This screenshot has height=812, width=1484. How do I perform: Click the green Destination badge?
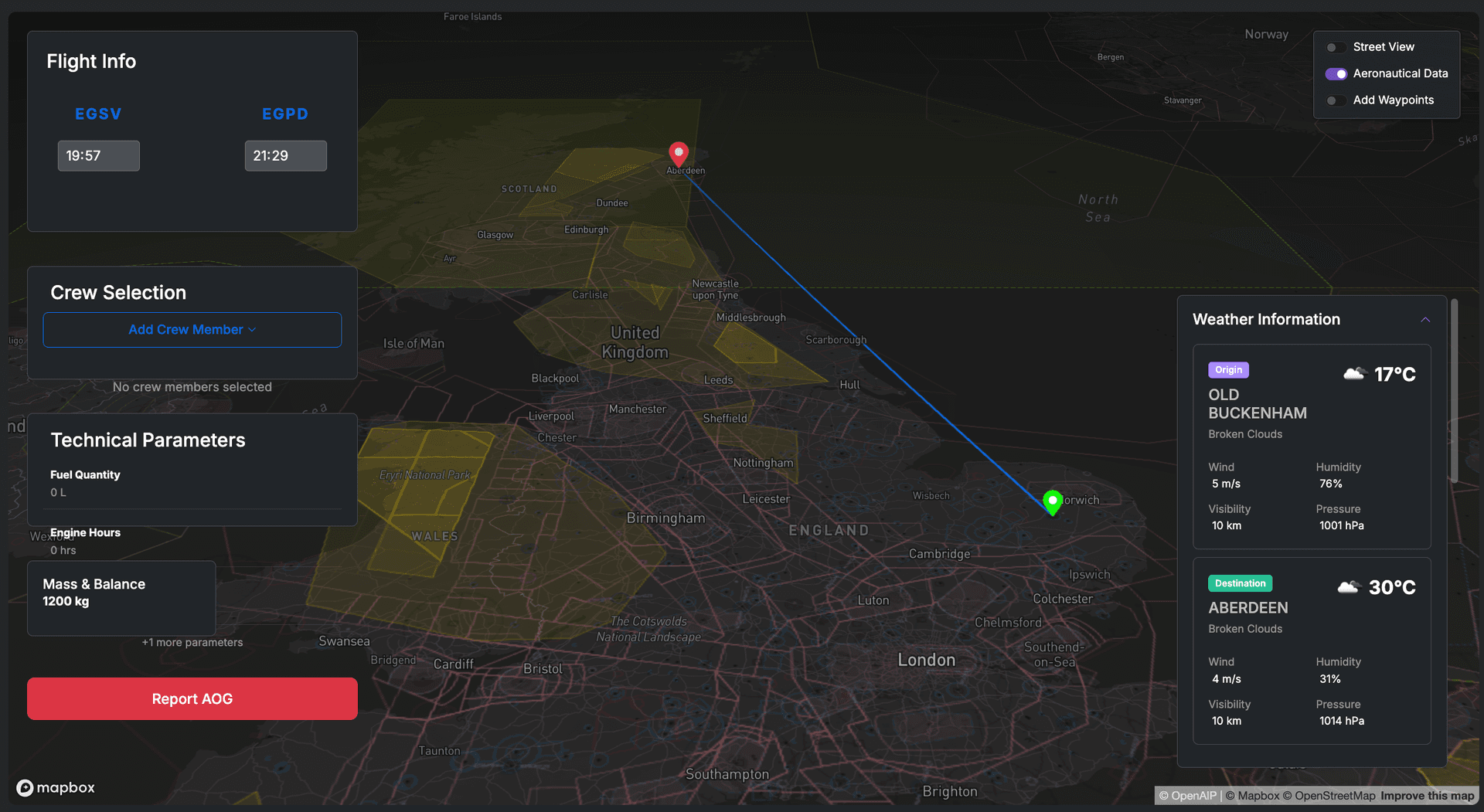1239,583
